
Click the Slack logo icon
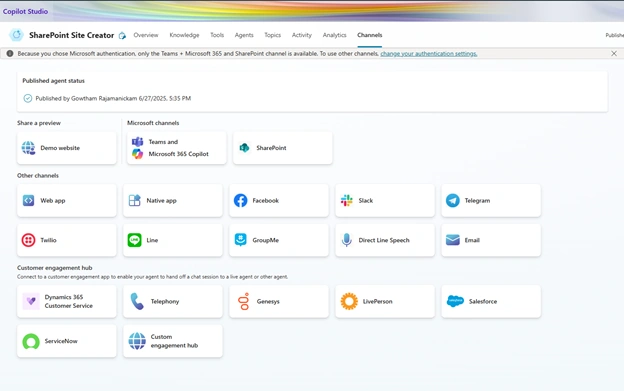point(347,200)
